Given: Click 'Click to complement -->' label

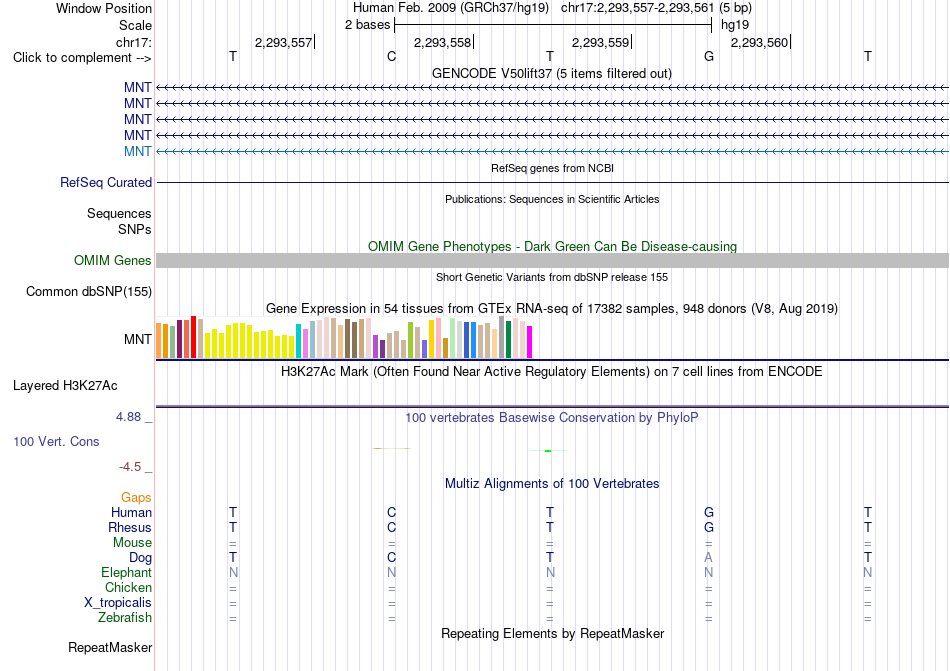Looking at the screenshot, I should 82,58.
